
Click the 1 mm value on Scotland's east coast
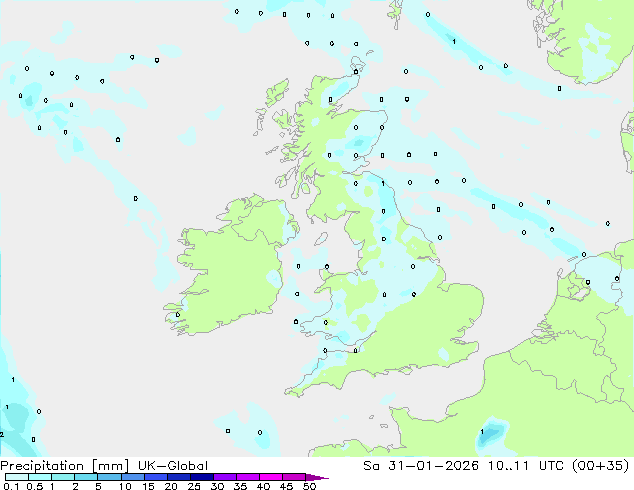383,184
